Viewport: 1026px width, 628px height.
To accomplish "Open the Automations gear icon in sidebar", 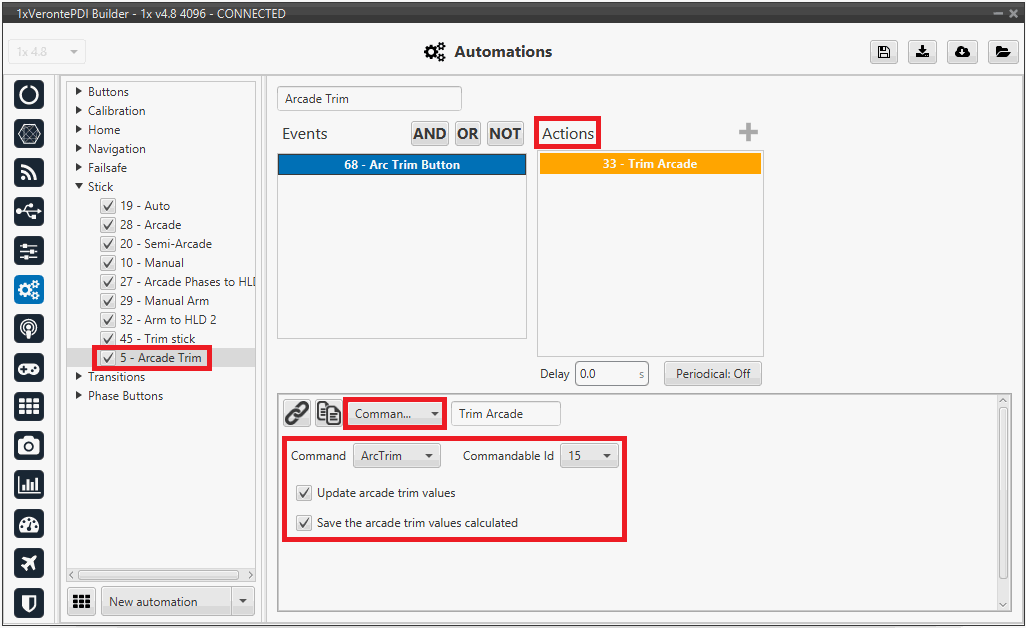I will (29, 290).
